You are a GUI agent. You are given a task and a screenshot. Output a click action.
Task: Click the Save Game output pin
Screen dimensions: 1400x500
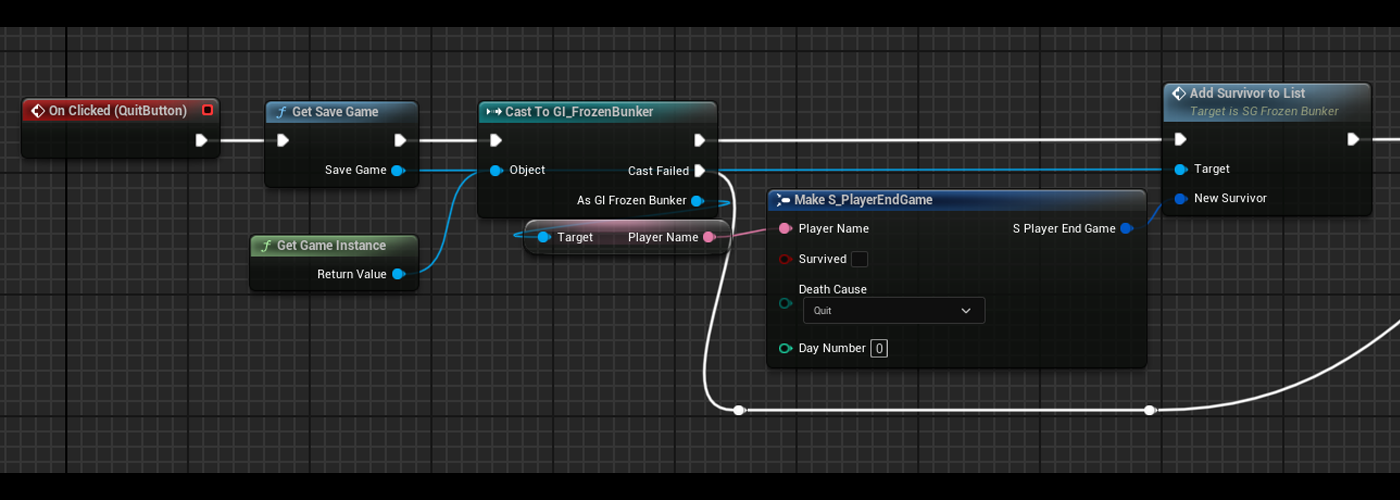(x=397, y=170)
